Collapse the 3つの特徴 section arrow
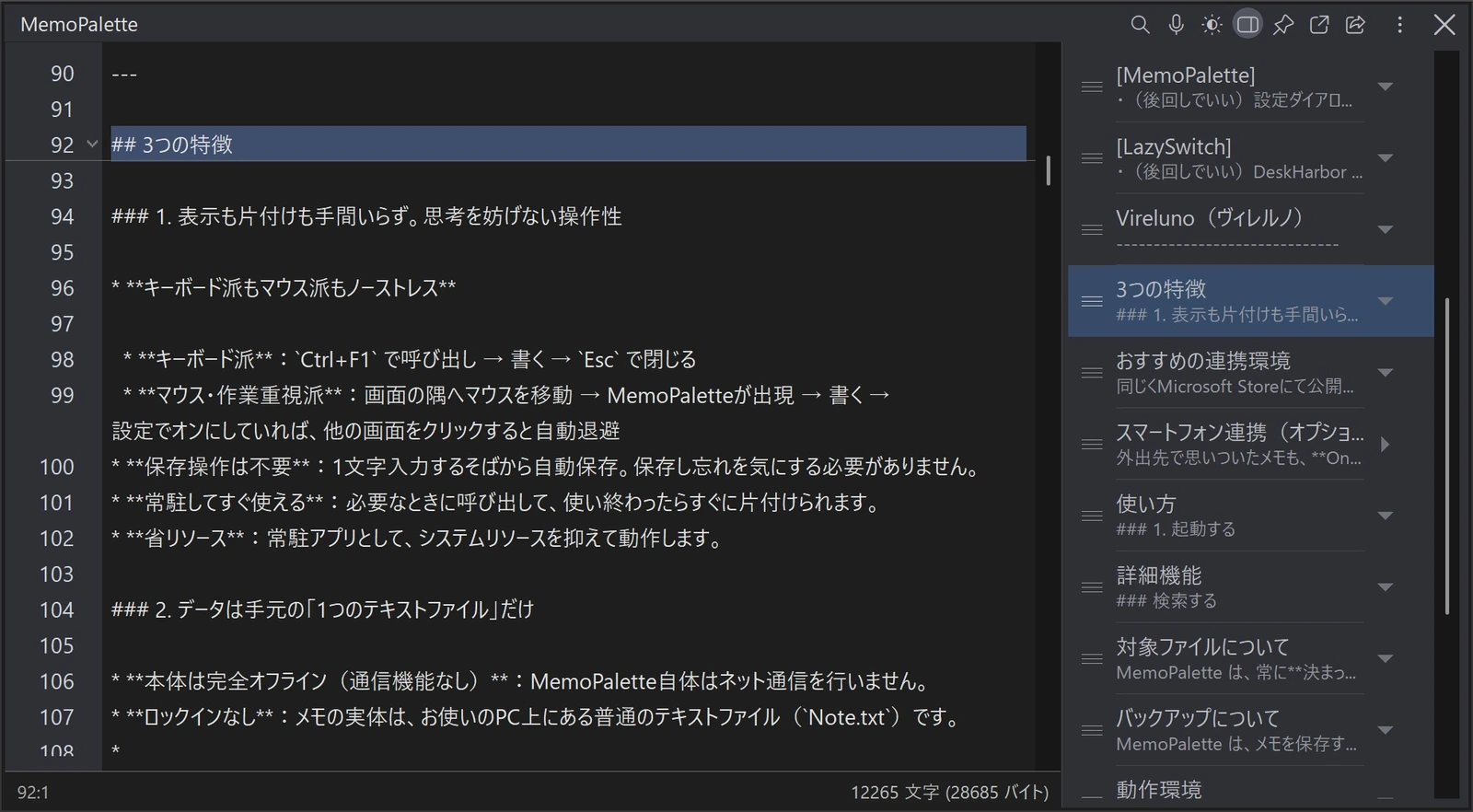 pos(1385,301)
